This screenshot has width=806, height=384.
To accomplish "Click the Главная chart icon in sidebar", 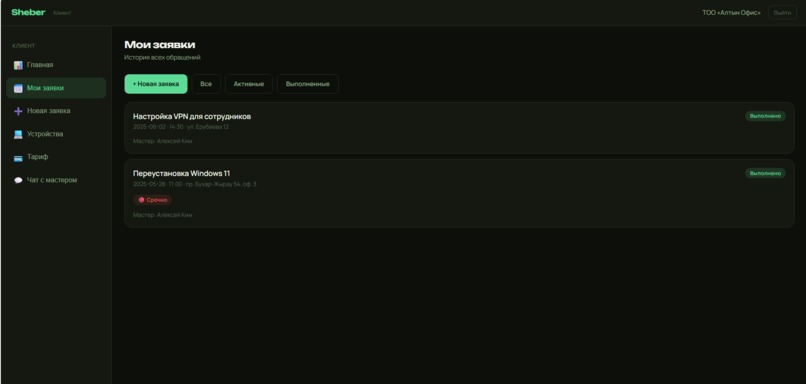I will pos(18,65).
